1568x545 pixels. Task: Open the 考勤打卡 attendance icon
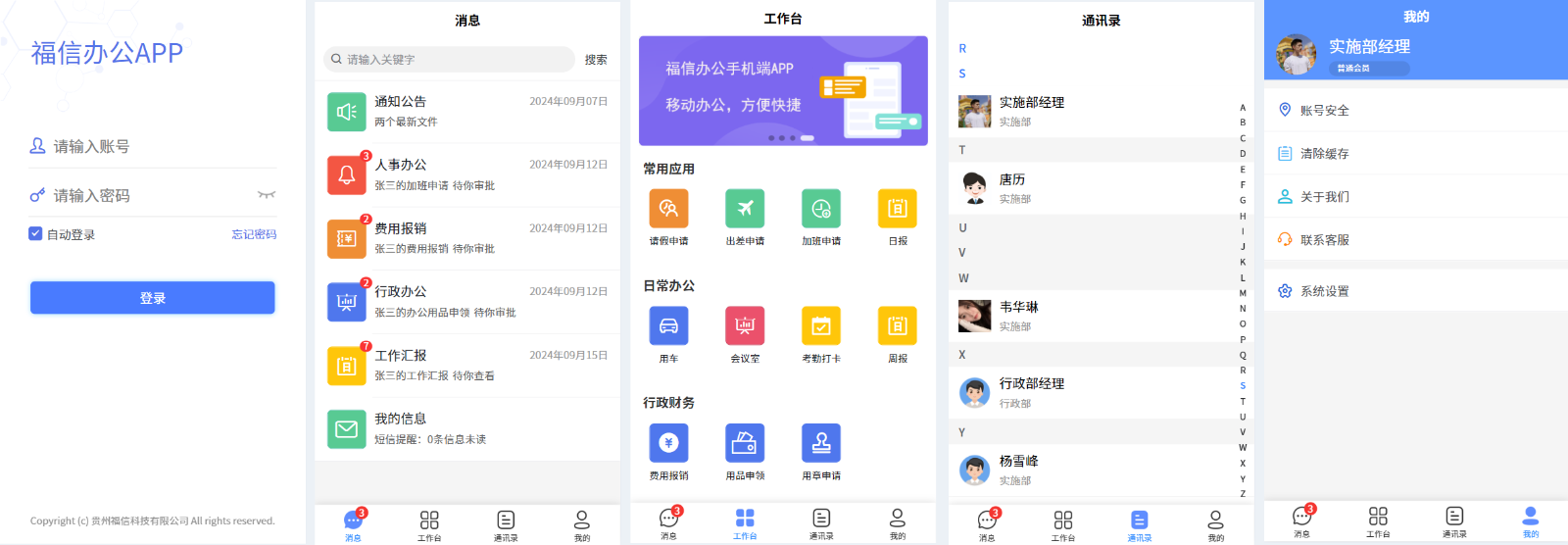point(821,325)
